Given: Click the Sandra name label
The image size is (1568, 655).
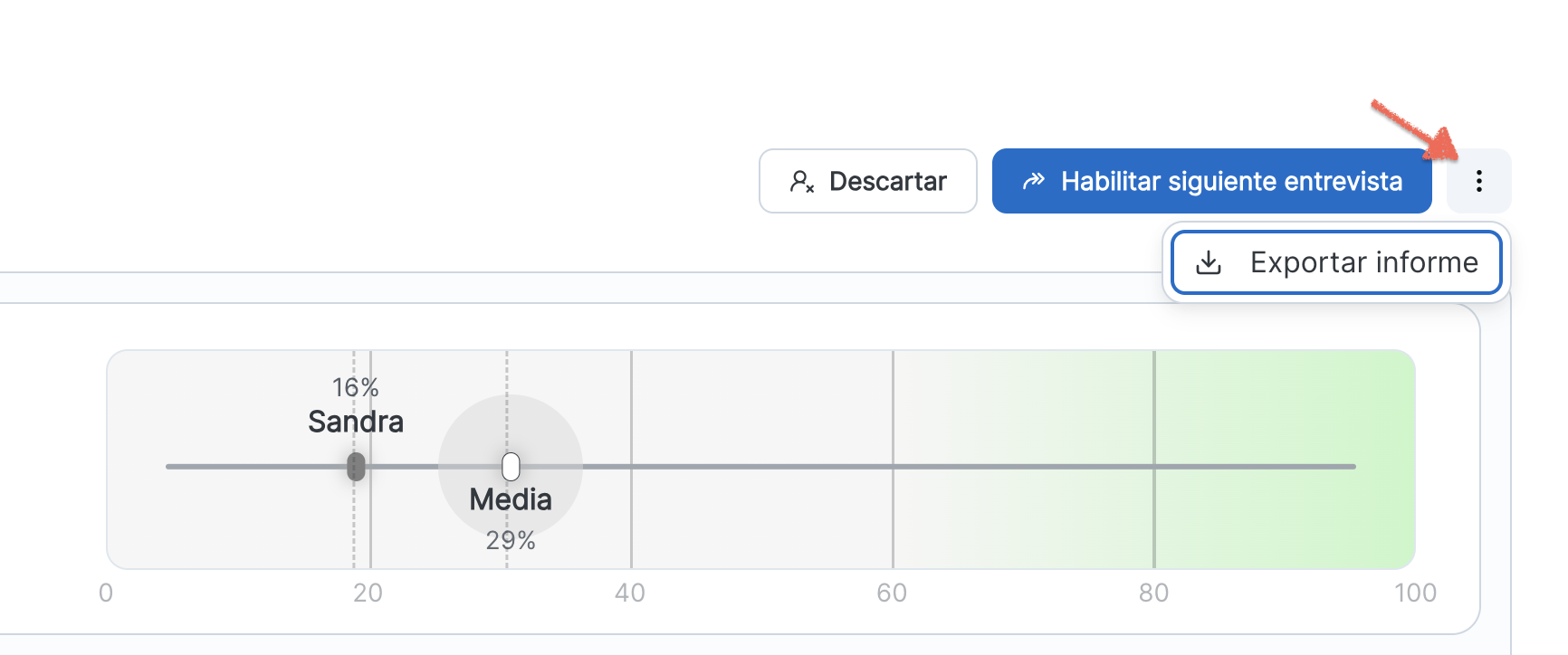Looking at the screenshot, I should (x=355, y=422).
